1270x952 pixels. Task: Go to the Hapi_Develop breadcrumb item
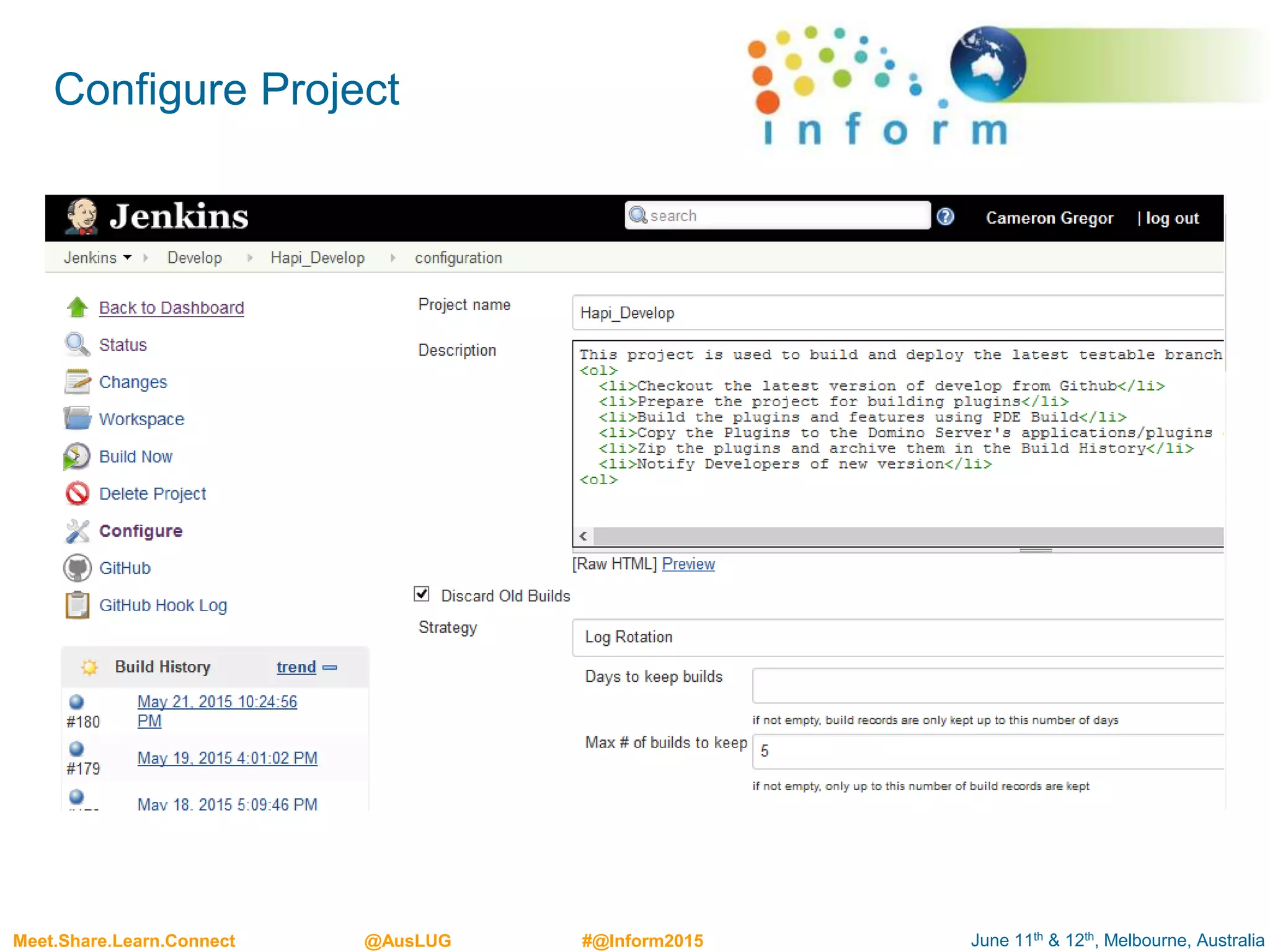coord(317,258)
